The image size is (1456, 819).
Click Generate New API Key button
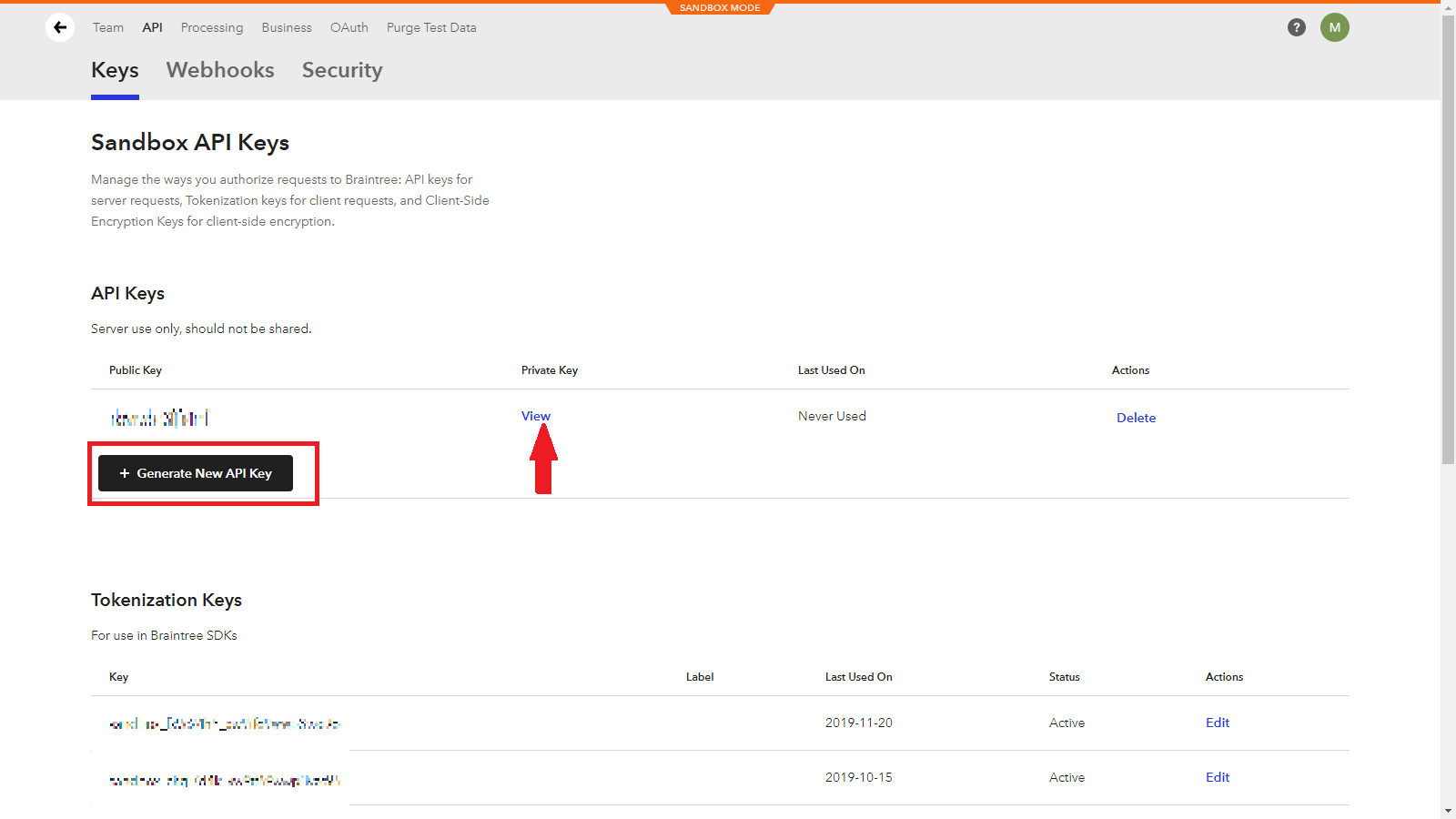click(196, 473)
